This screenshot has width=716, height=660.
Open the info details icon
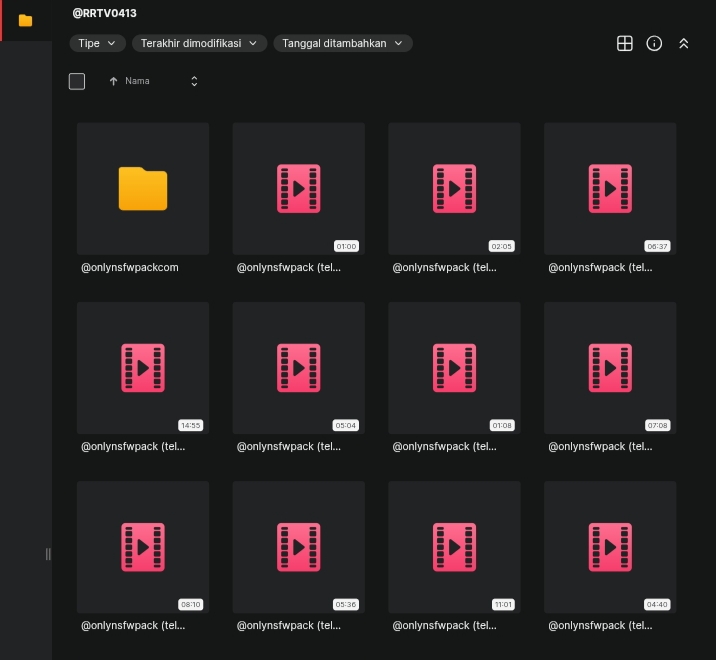click(654, 43)
